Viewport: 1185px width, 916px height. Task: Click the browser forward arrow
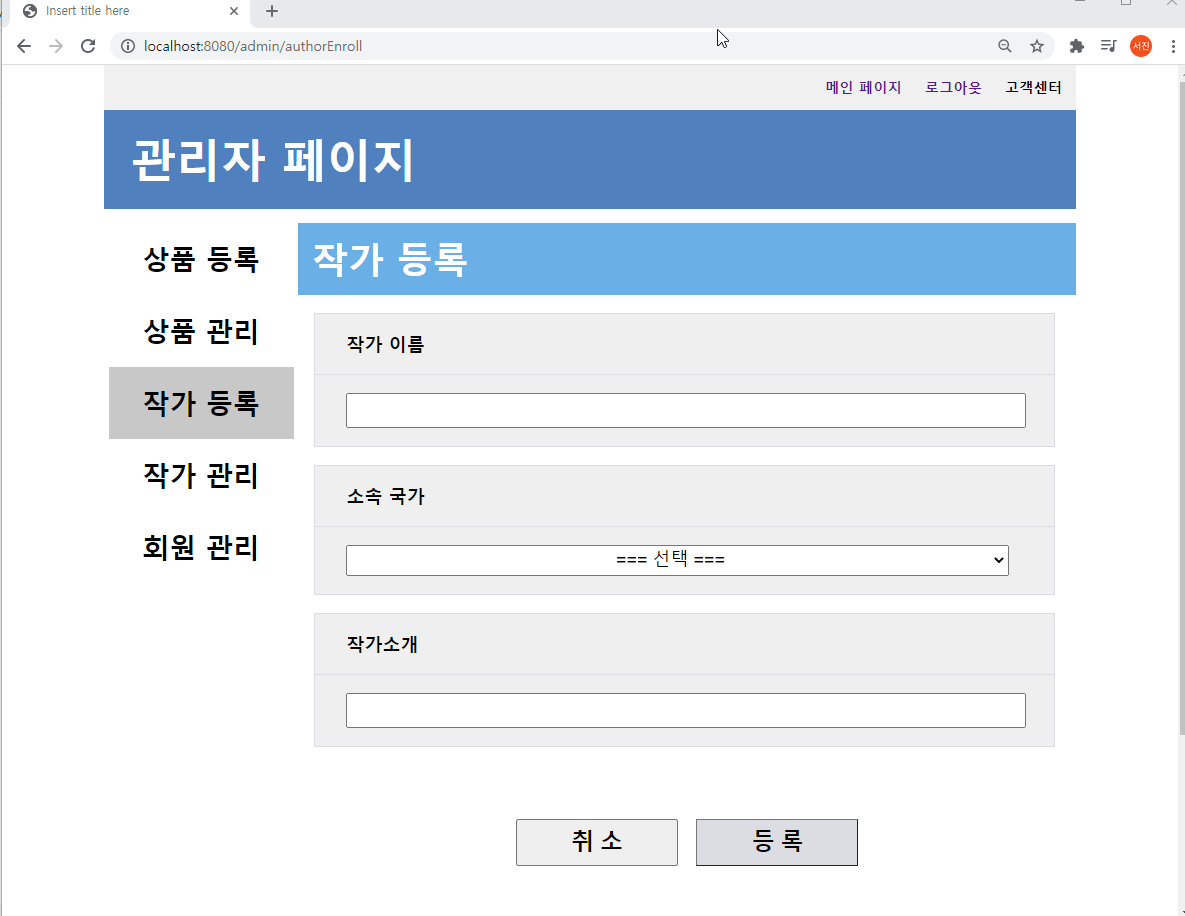56,46
